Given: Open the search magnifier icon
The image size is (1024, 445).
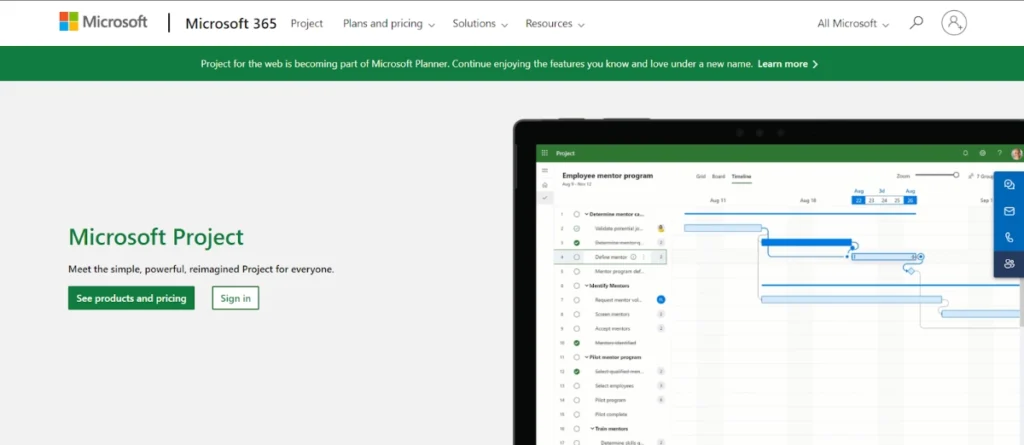Looking at the screenshot, I should pyautogui.click(x=916, y=23).
